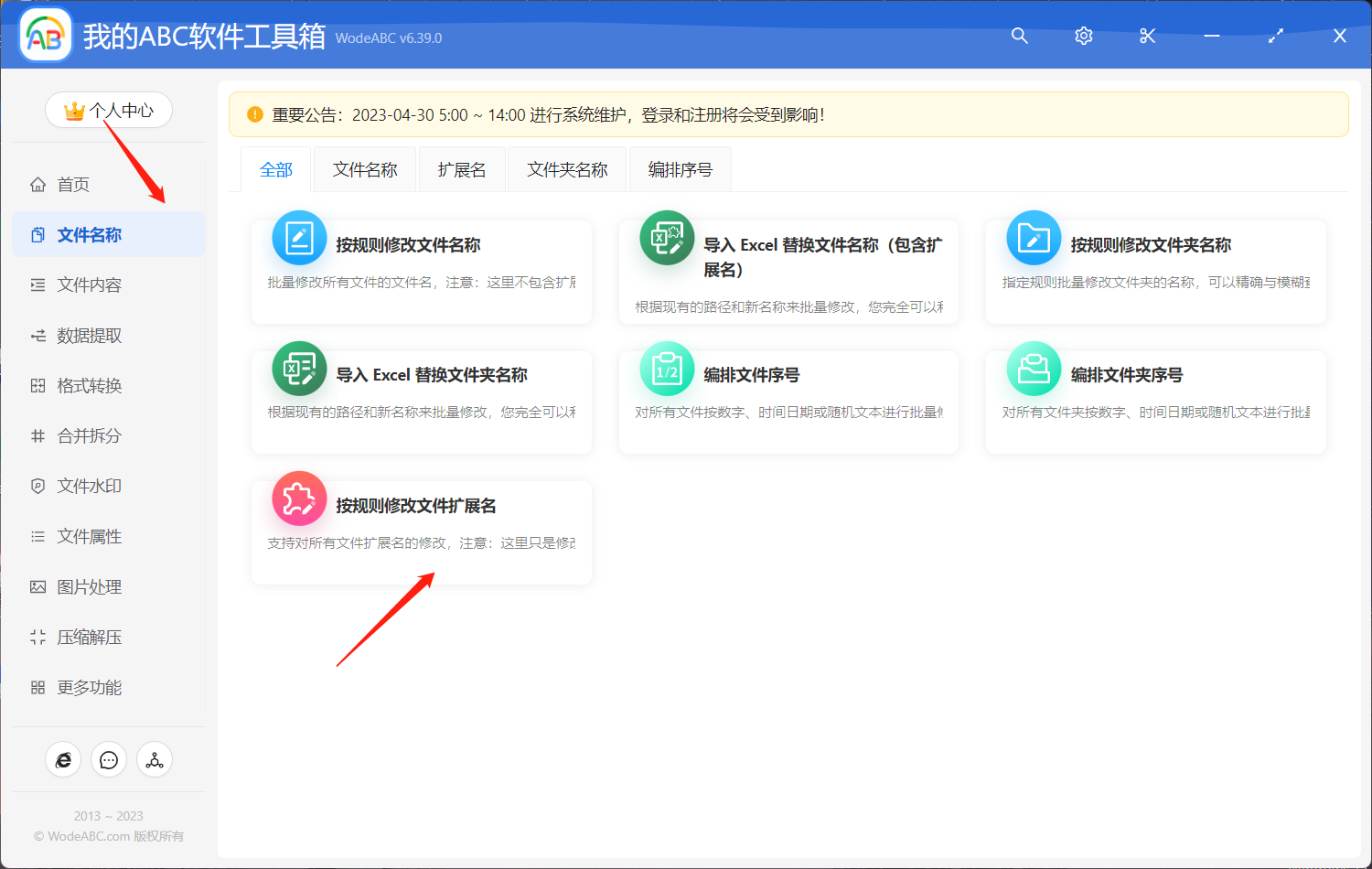This screenshot has width=1372, height=869.
Task: Open the 文件夹名称 tab
Action: pos(566,168)
